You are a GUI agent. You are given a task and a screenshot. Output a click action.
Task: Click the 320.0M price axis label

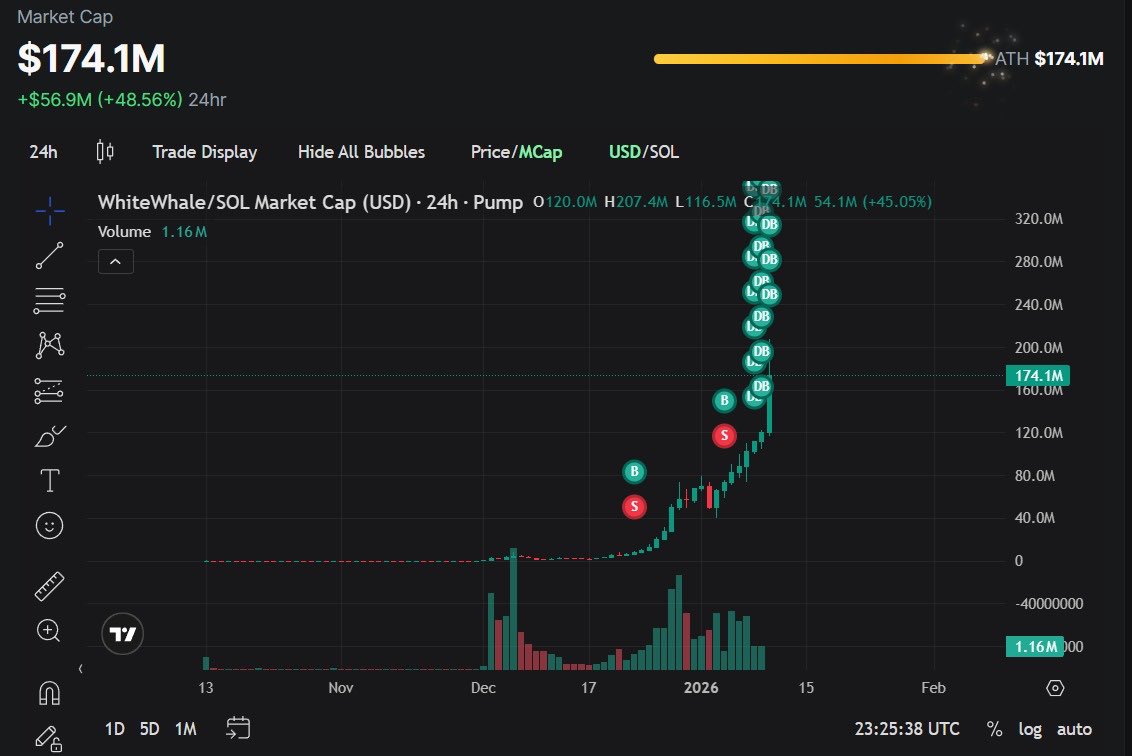(x=1038, y=219)
